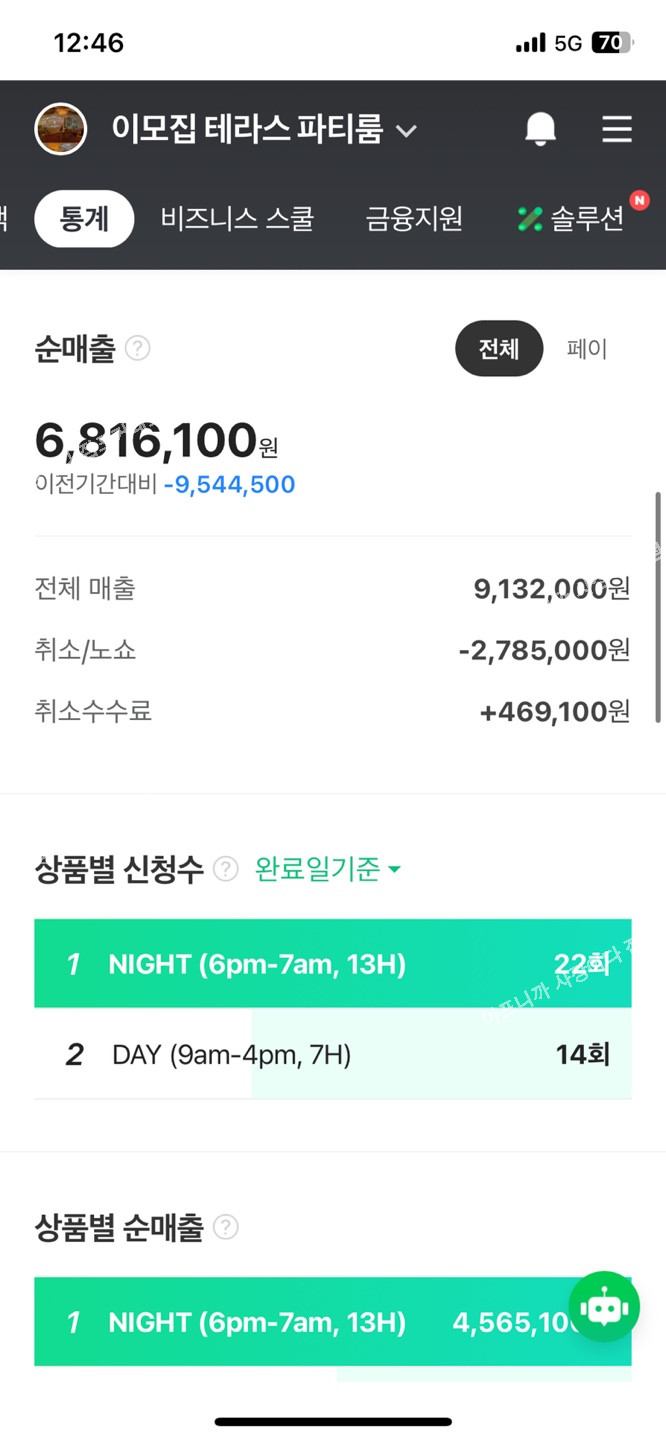
Task: Click the vertical page scrollbar
Action: [658, 606]
